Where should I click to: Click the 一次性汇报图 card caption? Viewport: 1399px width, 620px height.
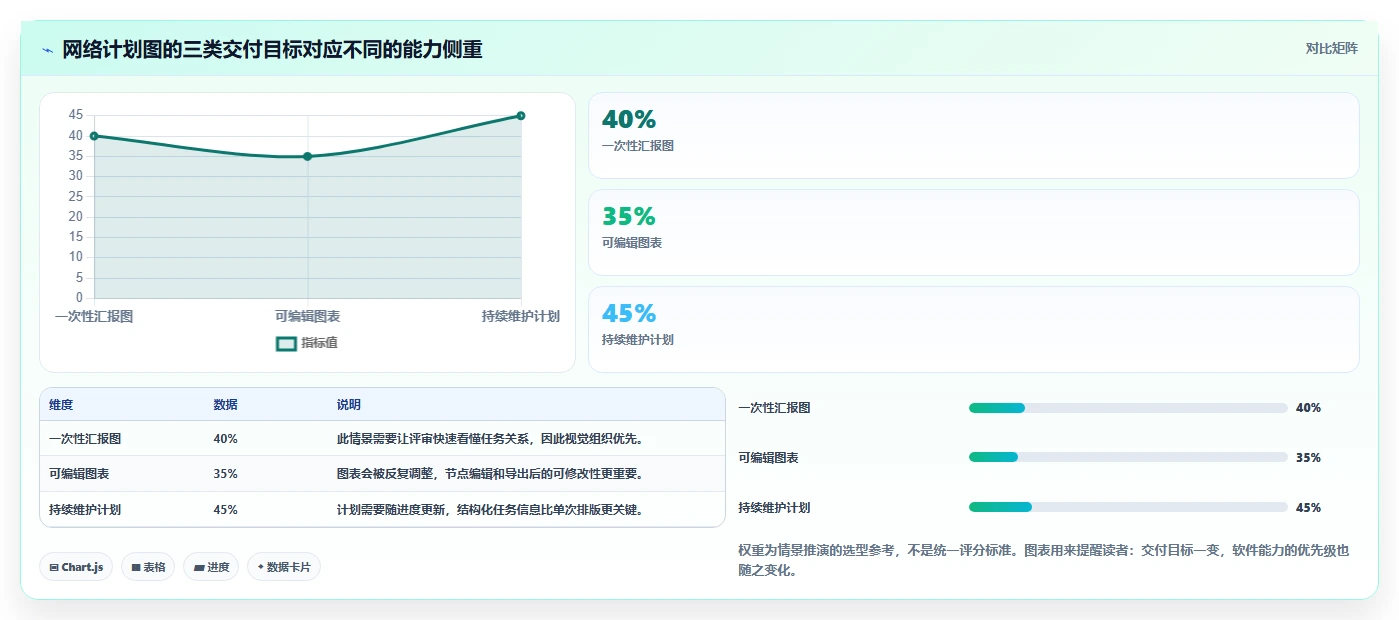638,146
